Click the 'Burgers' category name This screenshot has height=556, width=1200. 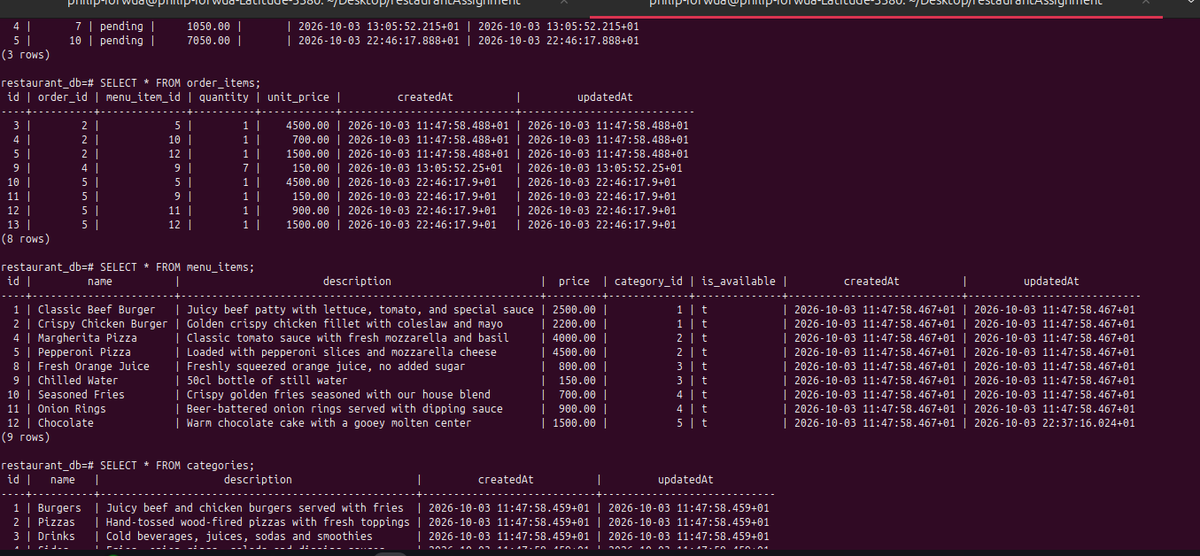[x=59, y=508]
